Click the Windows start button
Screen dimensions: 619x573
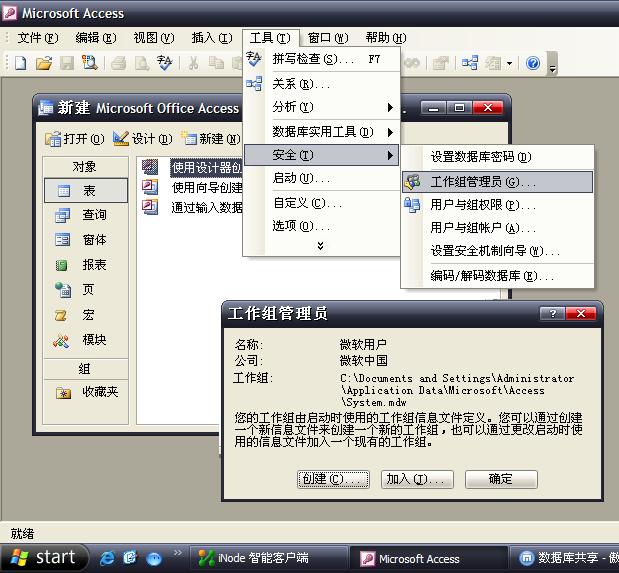click(44, 558)
